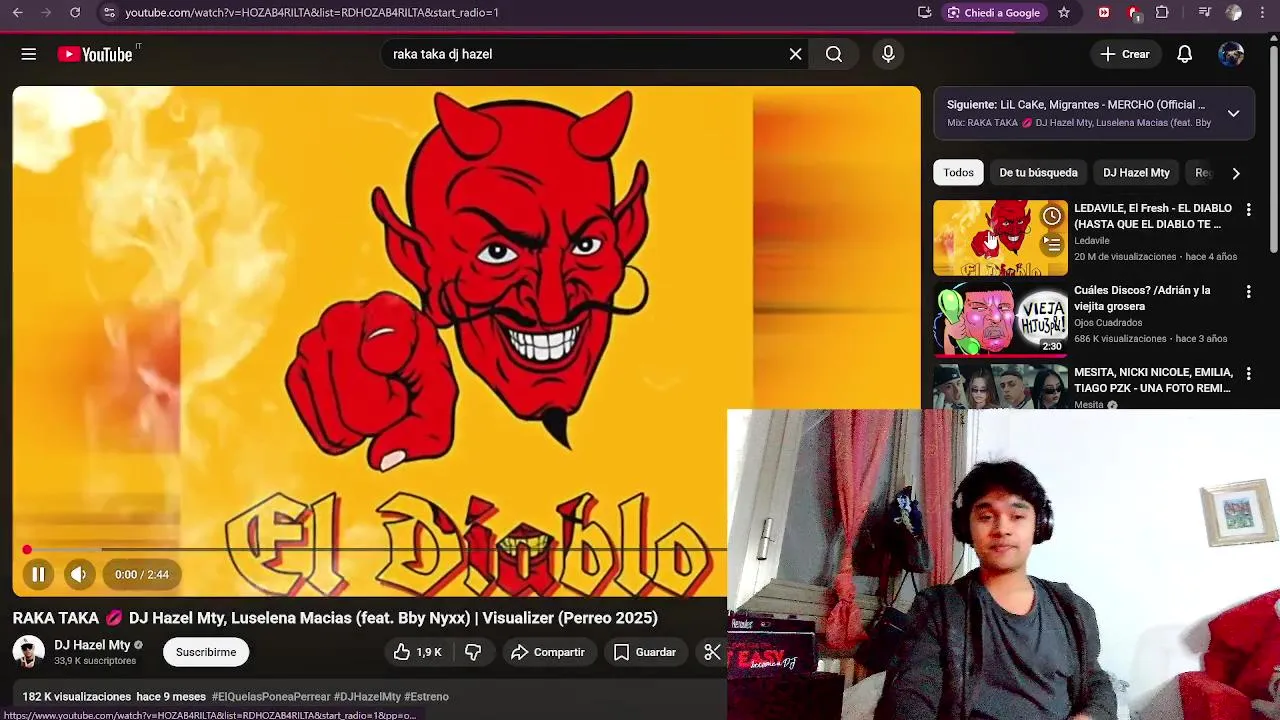Open the #DJHazelMty hashtag
Screen dimensions: 1280x720
click(x=367, y=697)
